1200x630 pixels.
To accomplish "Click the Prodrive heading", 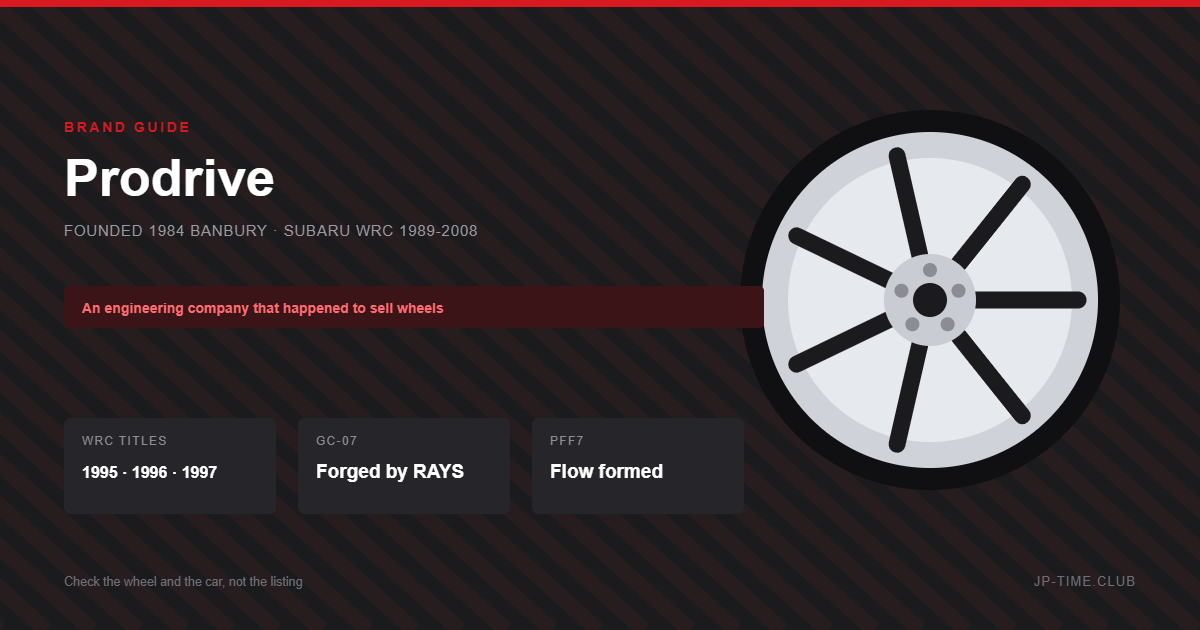I will pyautogui.click(x=169, y=178).
